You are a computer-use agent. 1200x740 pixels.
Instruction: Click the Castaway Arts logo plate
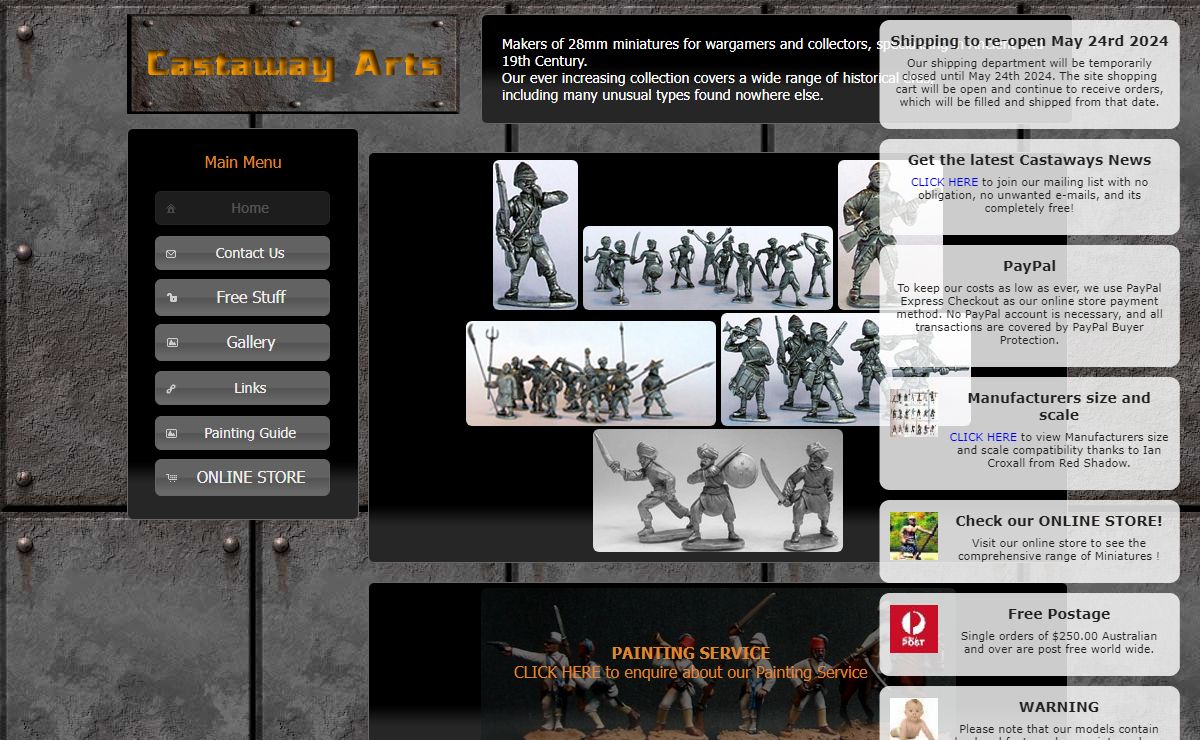[293, 64]
